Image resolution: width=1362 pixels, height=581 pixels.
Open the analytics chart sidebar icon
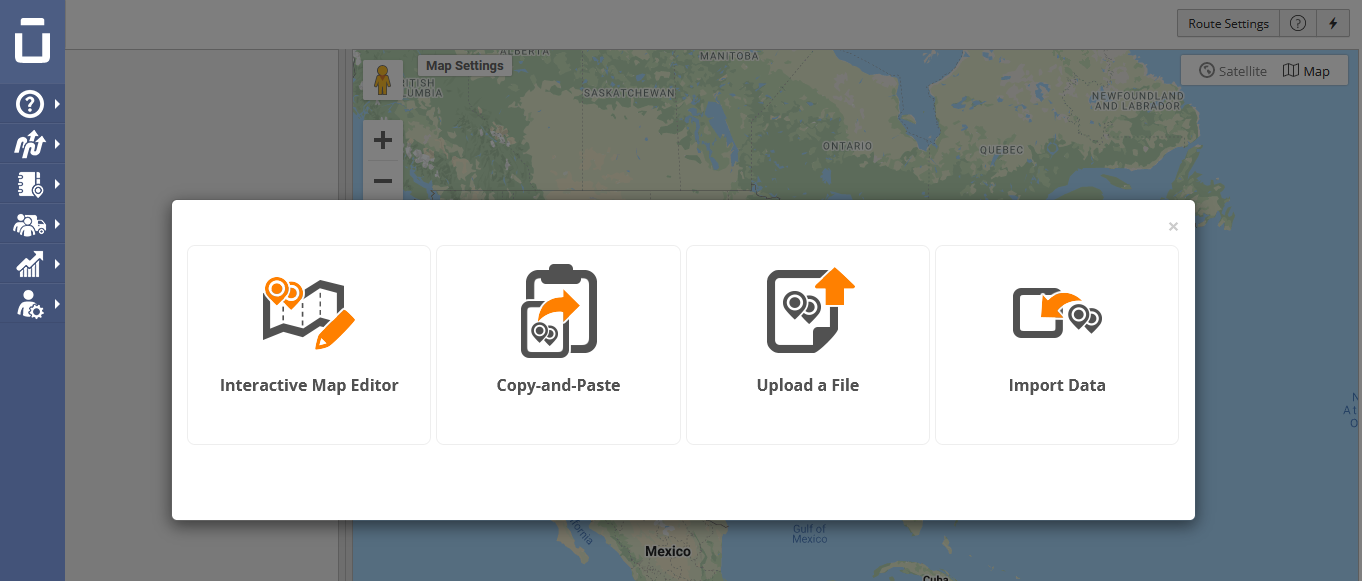(30, 264)
